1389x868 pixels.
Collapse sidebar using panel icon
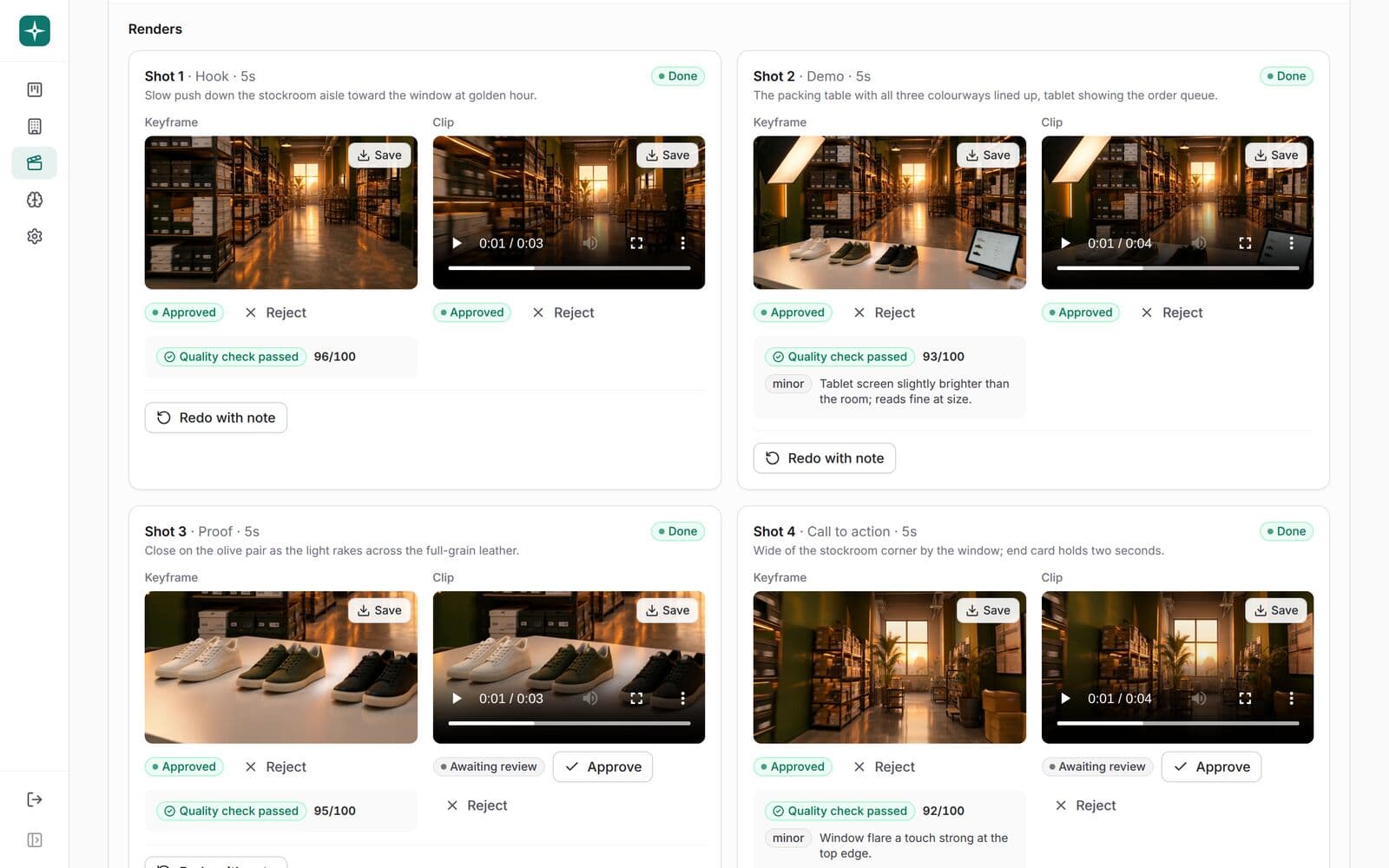[35, 840]
